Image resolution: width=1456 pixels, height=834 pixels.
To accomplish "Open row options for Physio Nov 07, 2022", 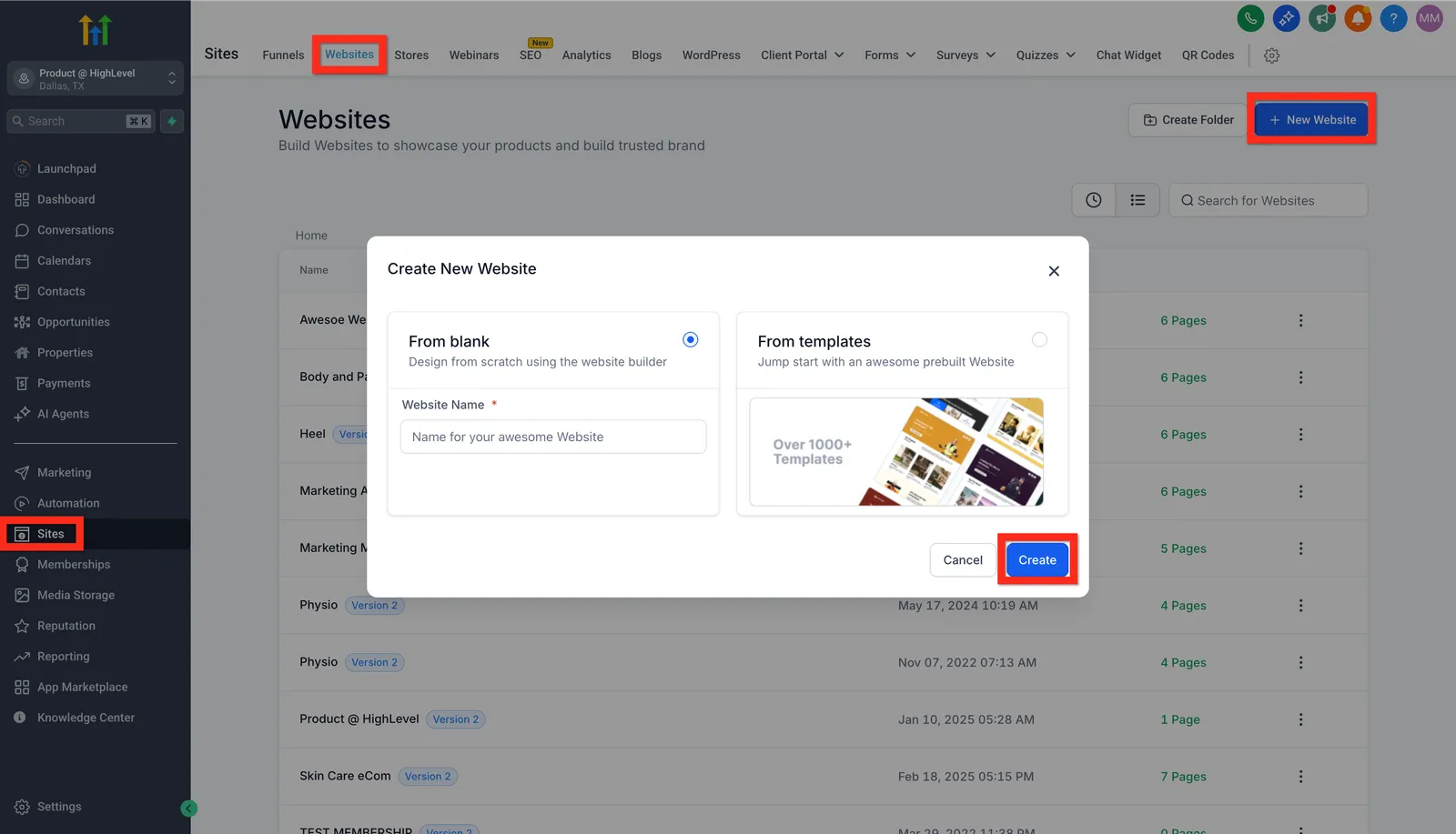I will coord(1300,663).
